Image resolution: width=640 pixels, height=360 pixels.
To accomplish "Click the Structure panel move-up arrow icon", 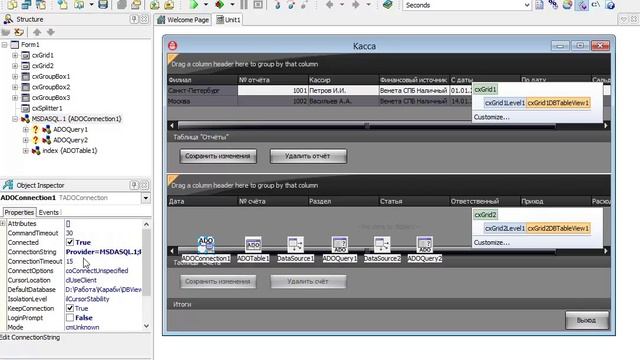I will (x=37, y=32).
